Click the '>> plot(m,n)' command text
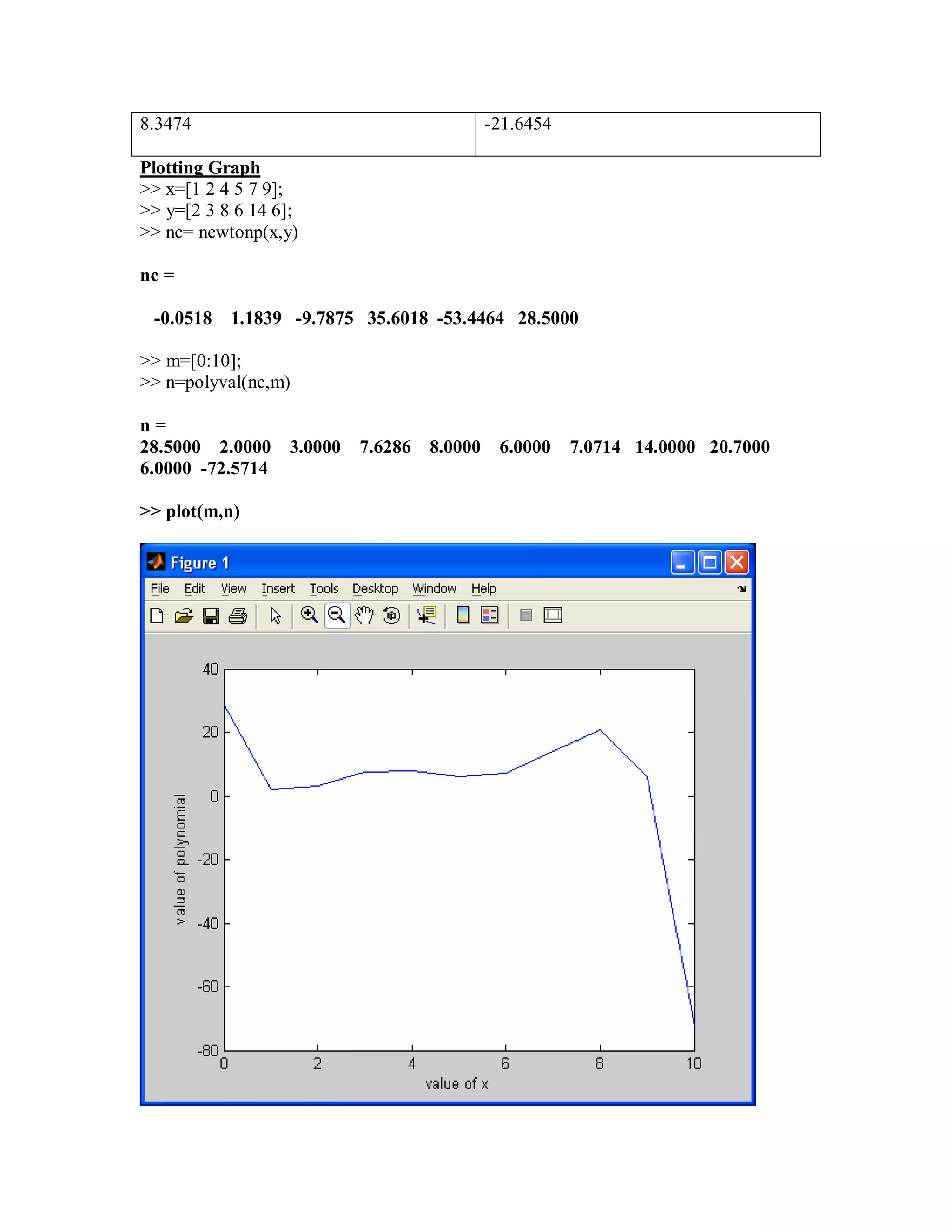The height and width of the screenshot is (1232, 952). tap(190, 511)
